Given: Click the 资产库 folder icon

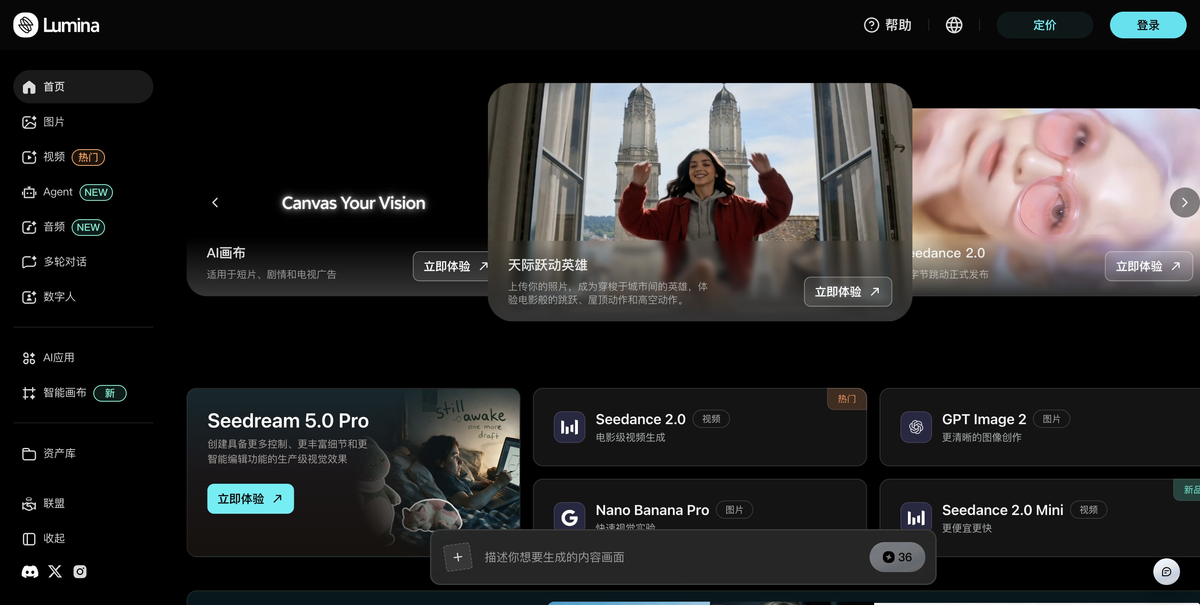Looking at the screenshot, I should 29,454.
